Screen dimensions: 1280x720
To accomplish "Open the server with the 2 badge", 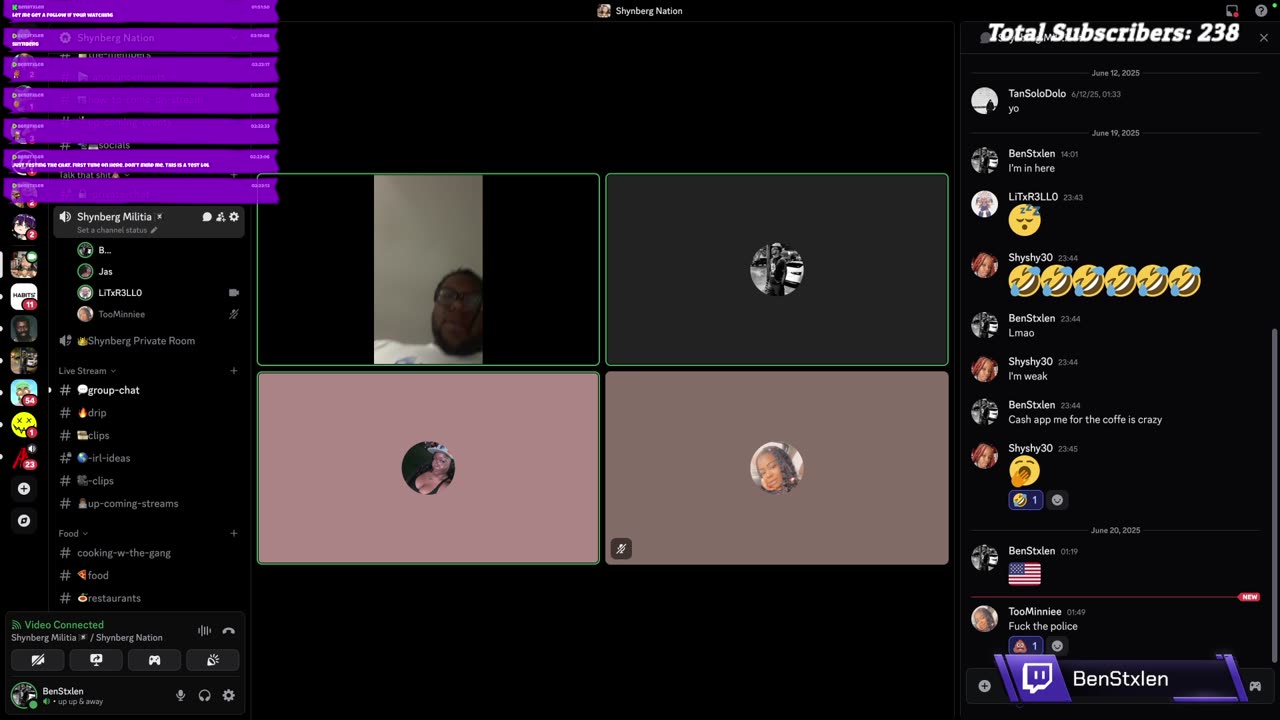I will [24, 226].
